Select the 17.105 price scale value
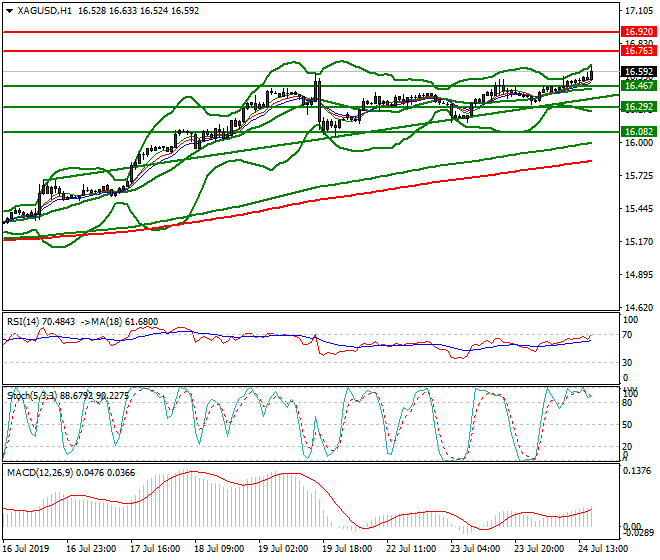Viewport: 660px width, 560px height. (x=639, y=11)
